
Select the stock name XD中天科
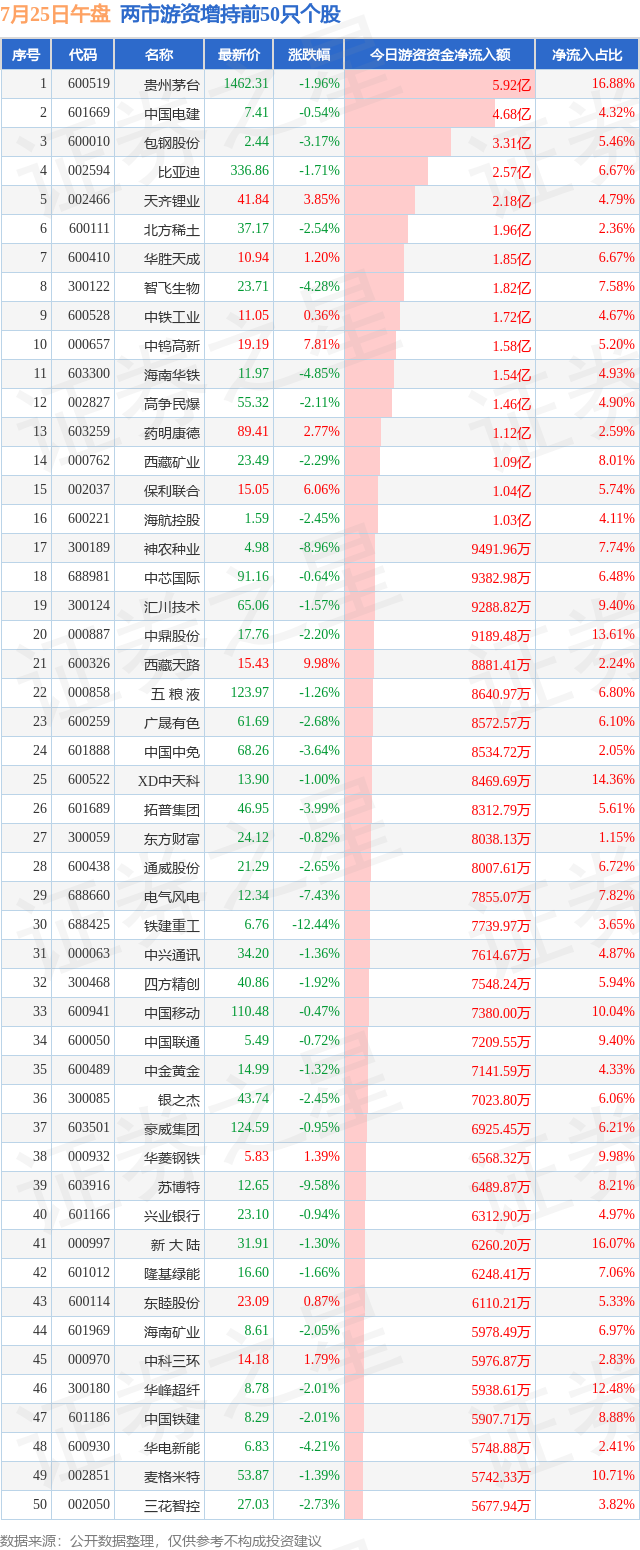[x=169, y=780]
